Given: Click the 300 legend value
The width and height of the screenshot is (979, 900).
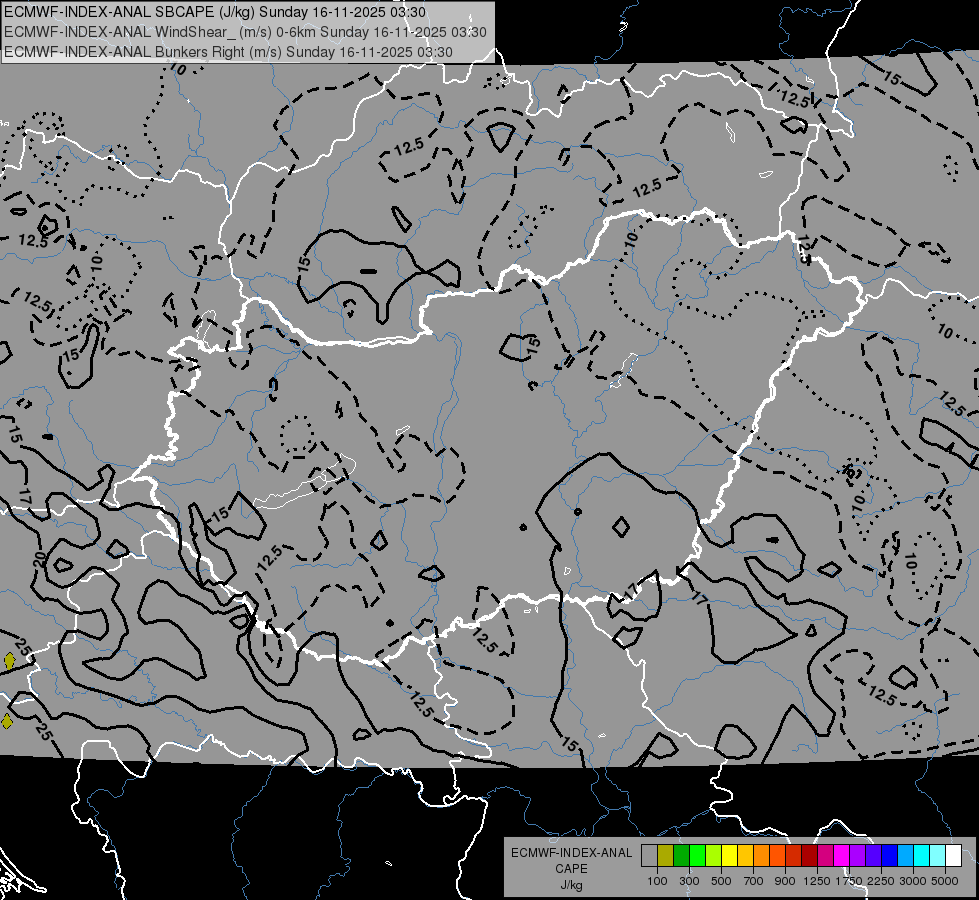Looking at the screenshot, I should [x=689, y=881].
